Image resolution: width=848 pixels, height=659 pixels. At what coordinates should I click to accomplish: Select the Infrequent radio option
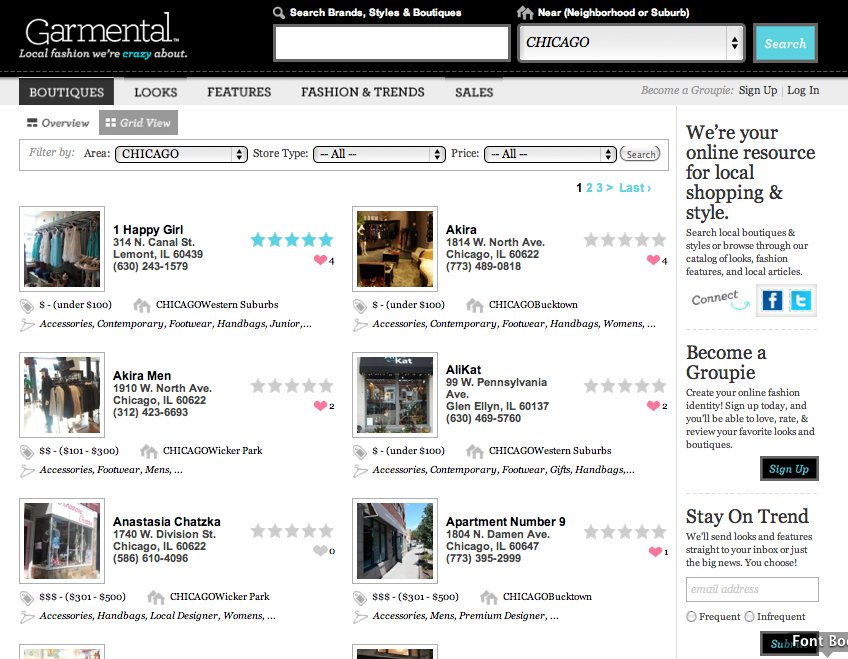click(750, 616)
